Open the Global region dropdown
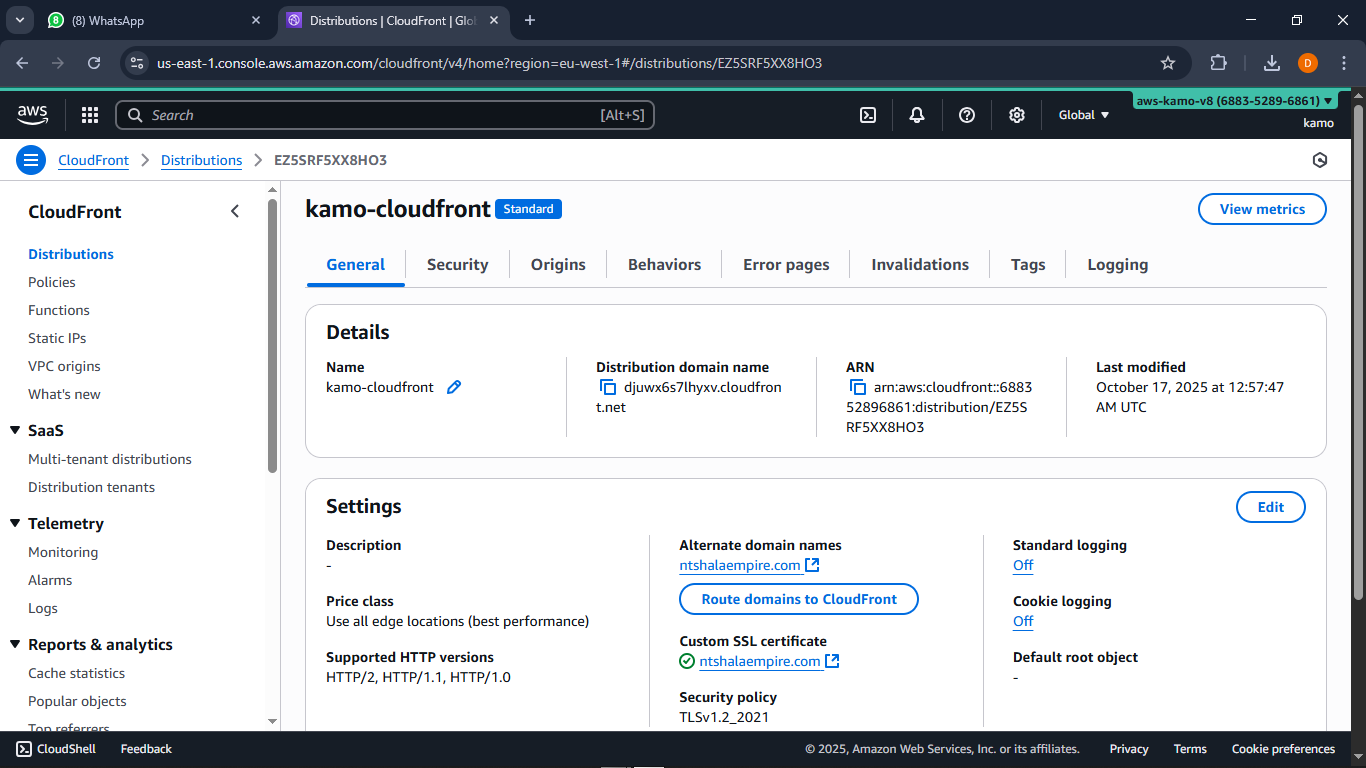The image size is (1366, 768). [x=1083, y=115]
